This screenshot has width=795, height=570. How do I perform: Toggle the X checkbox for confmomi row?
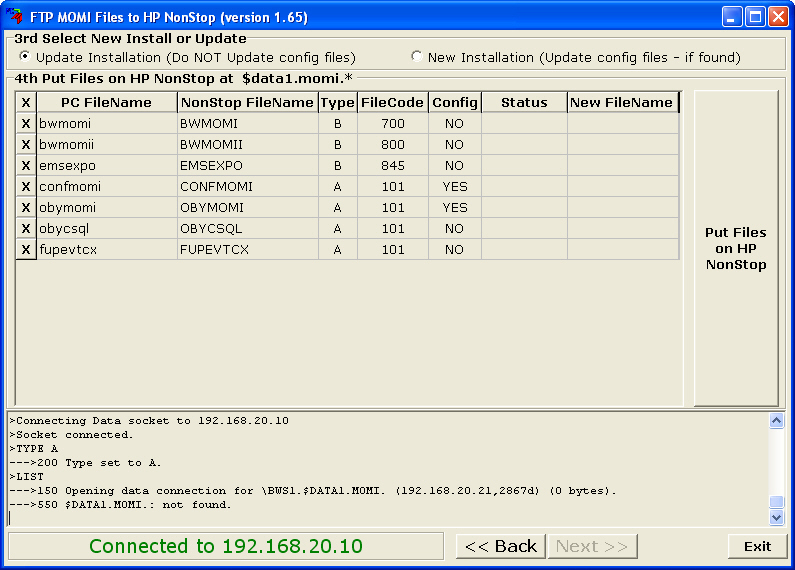click(x=26, y=187)
